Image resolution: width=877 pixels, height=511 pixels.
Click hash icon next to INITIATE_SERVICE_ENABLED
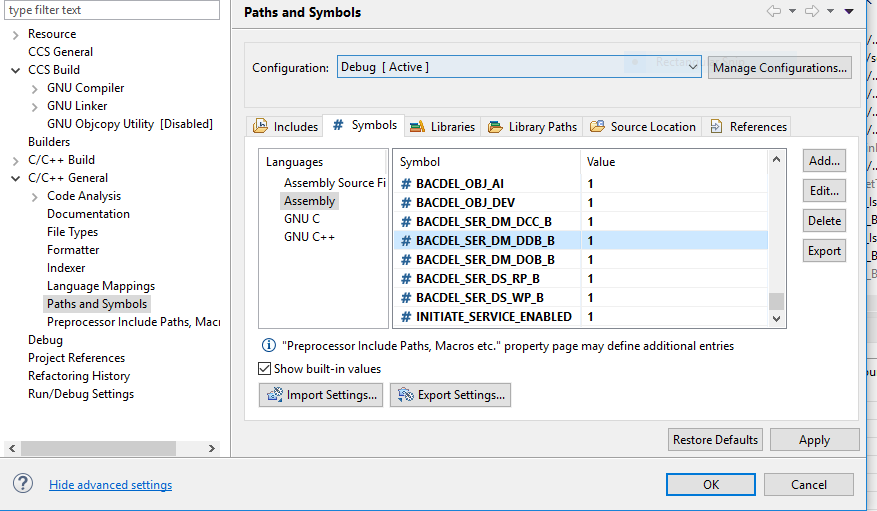coord(406,317)
